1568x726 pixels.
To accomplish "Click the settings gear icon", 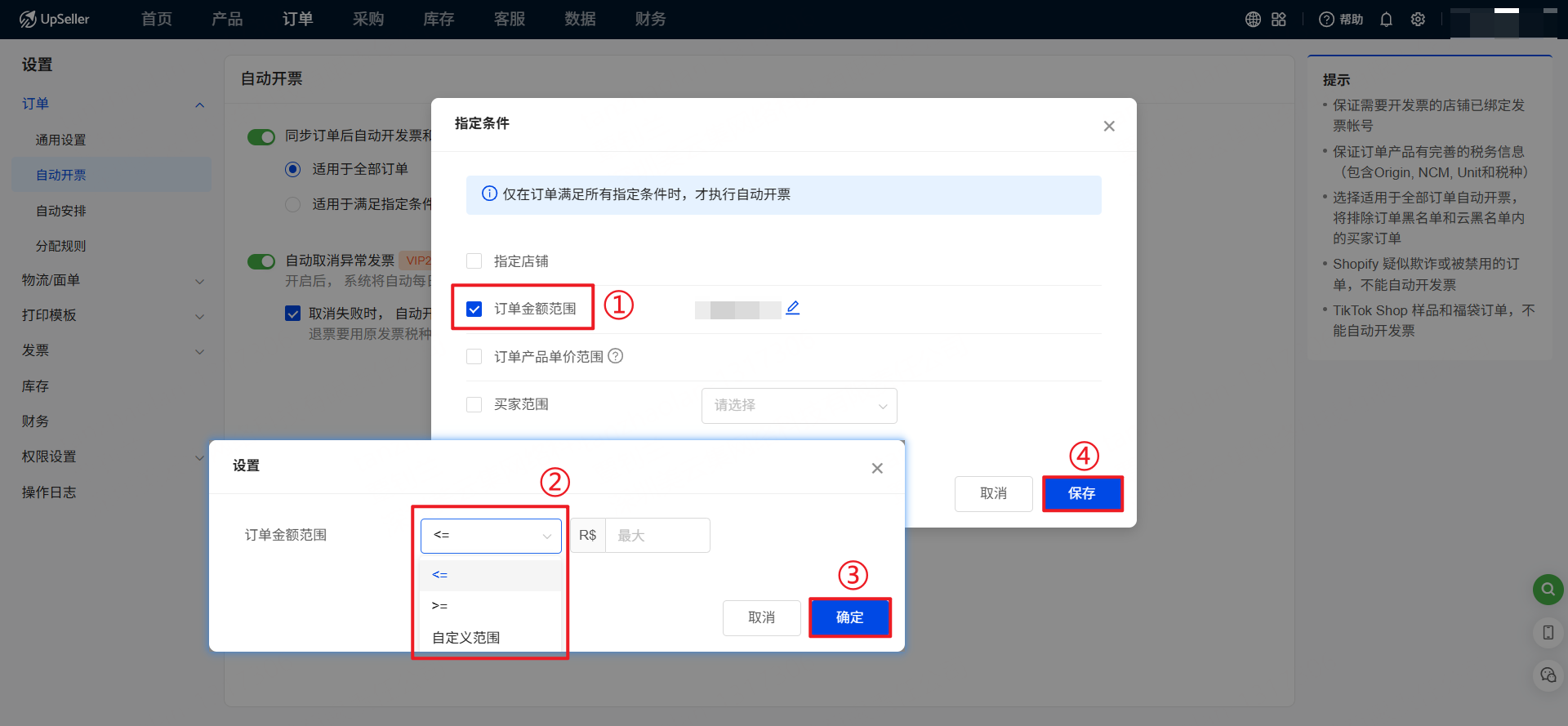I will coord(1418,20).
